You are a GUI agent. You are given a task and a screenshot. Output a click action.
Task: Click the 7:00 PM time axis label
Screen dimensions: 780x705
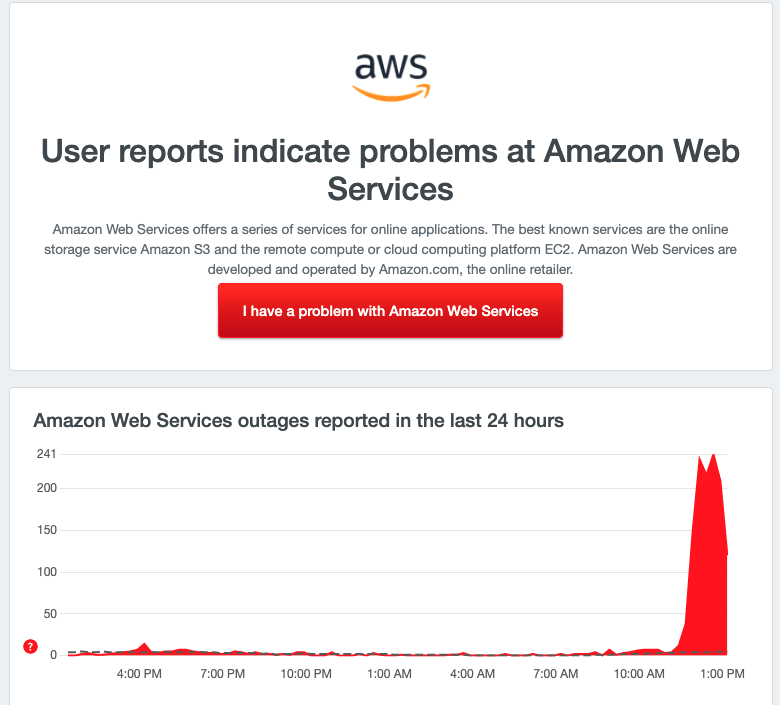[x=223, y=674]
